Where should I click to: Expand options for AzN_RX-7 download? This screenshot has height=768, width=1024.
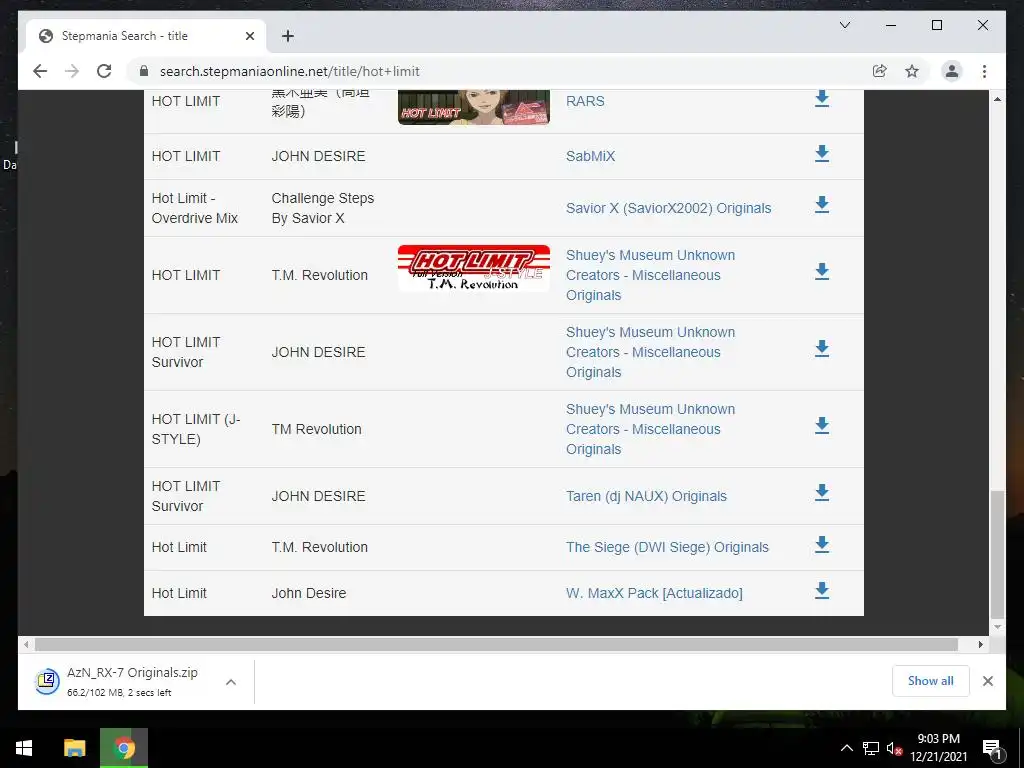(x=231, y=682)
